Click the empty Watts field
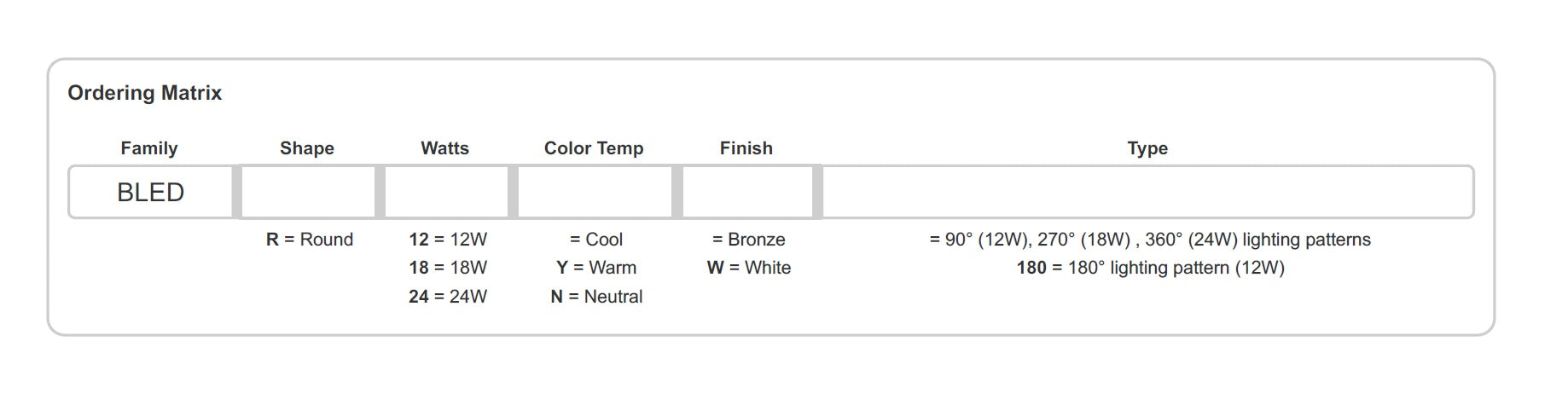The height and width of the screenshot is (399, 1568). 446,193
